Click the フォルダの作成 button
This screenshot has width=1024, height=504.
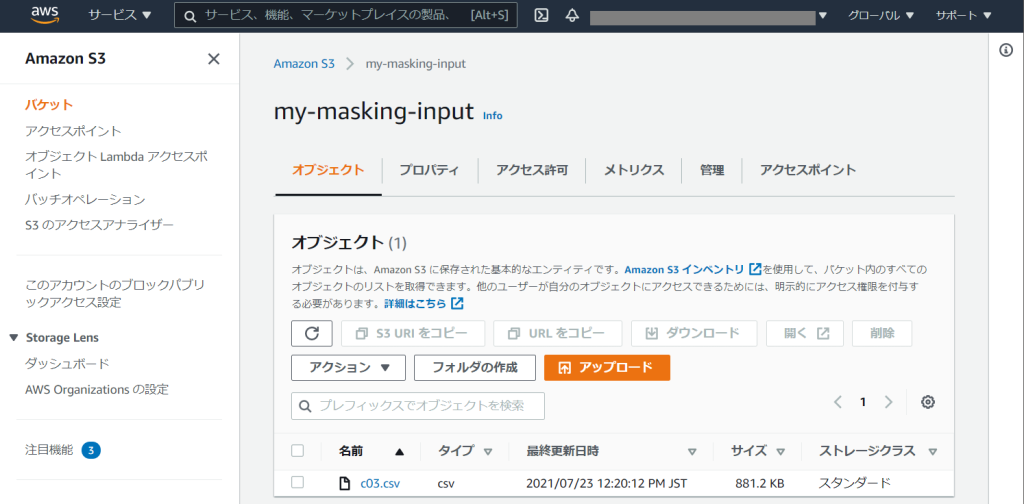475,368
